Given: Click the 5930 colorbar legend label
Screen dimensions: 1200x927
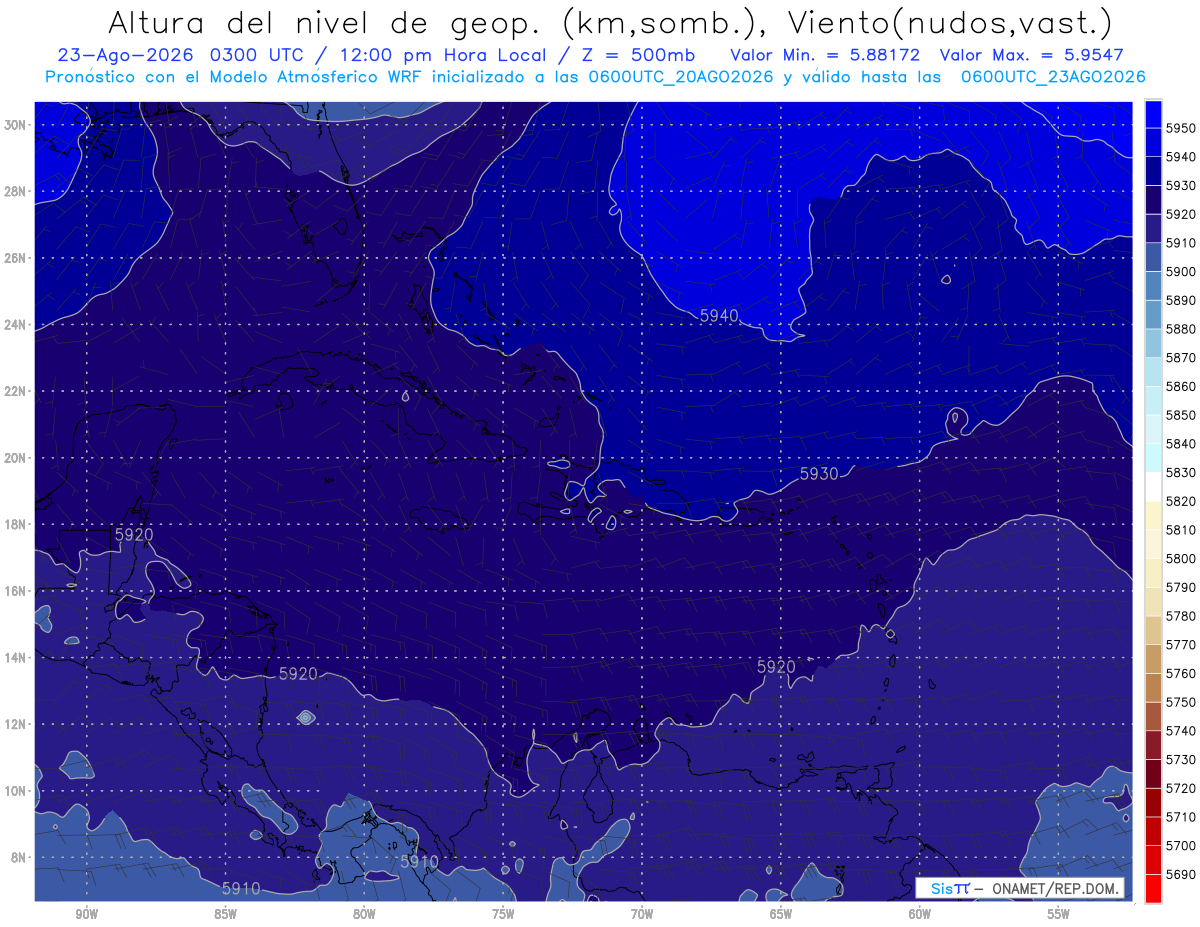Looking at the screenshot, I should click(x=1181, y=185).
